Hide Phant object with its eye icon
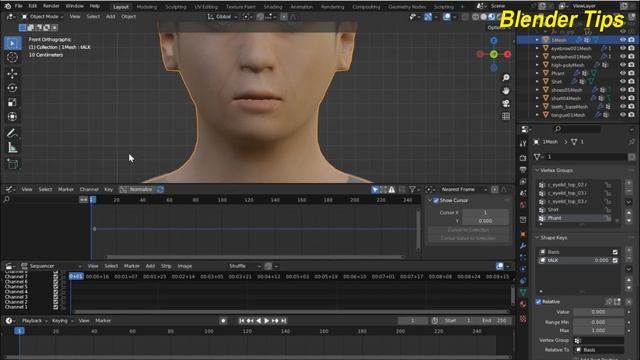640x360 pixels. 623,73
